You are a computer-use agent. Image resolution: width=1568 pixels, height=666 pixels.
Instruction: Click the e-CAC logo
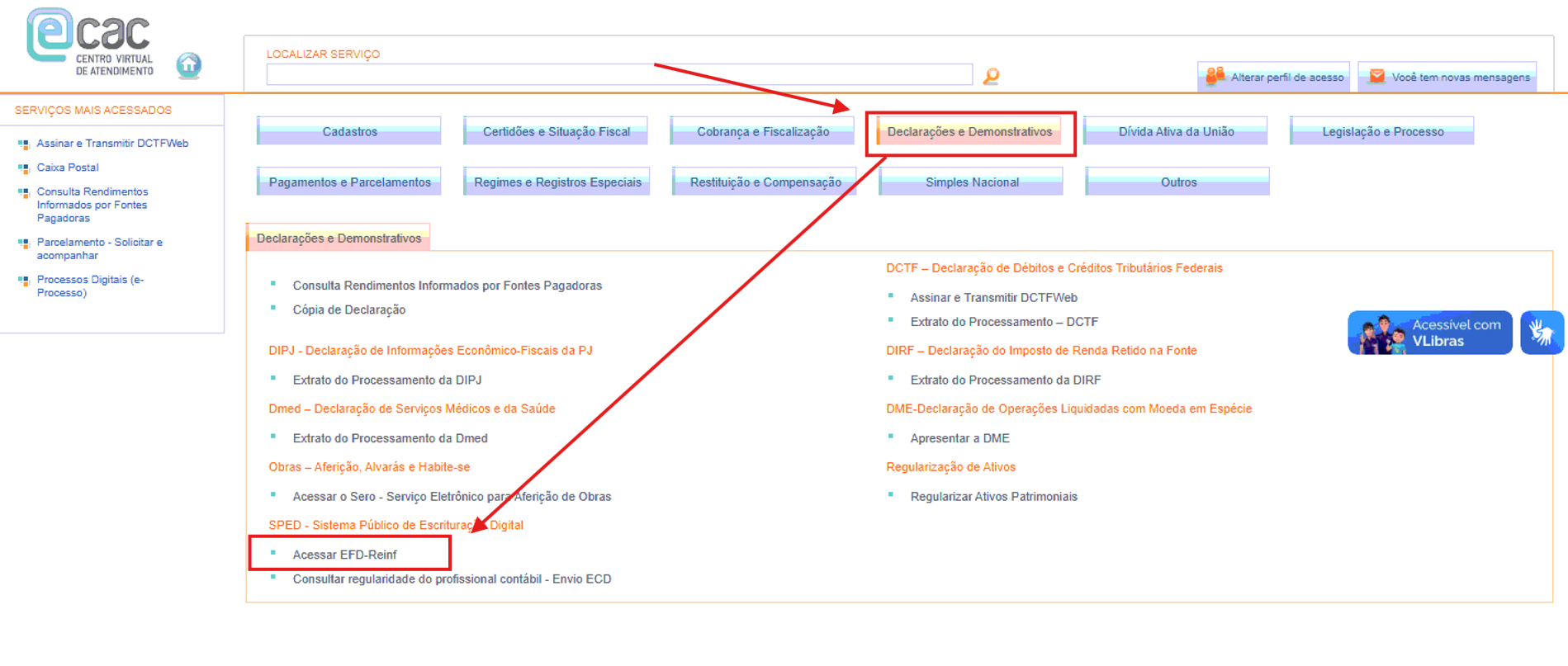point(91,41)
